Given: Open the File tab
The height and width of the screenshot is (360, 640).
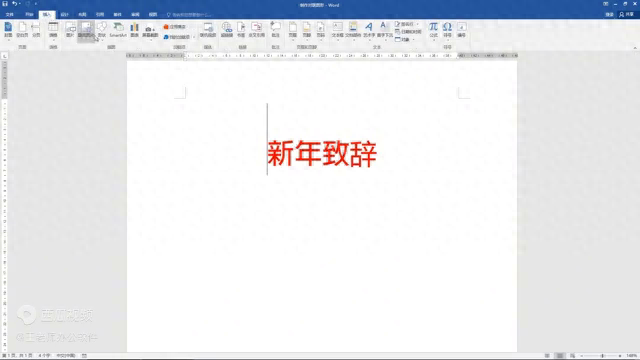Looking at the screenshot, I should click(9, 14).
